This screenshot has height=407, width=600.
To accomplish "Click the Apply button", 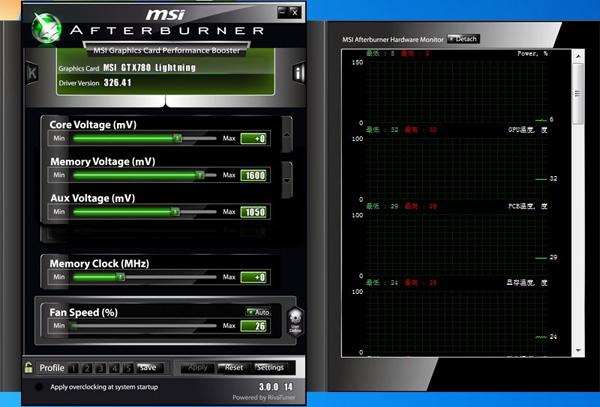I will pos(198,368).
